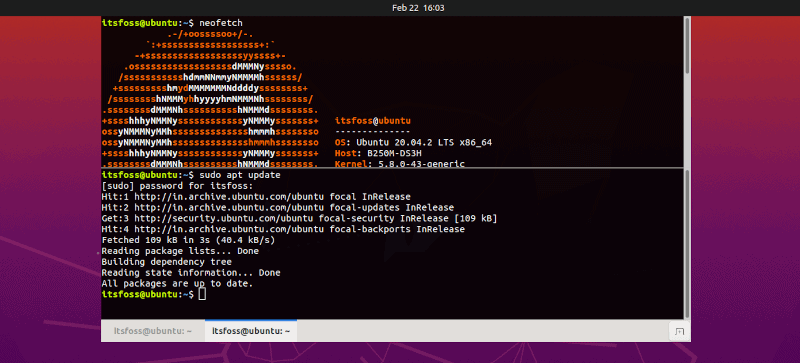
Task: Click '[sudo] password for itsfoss:' line
Action: coord(177,186)
